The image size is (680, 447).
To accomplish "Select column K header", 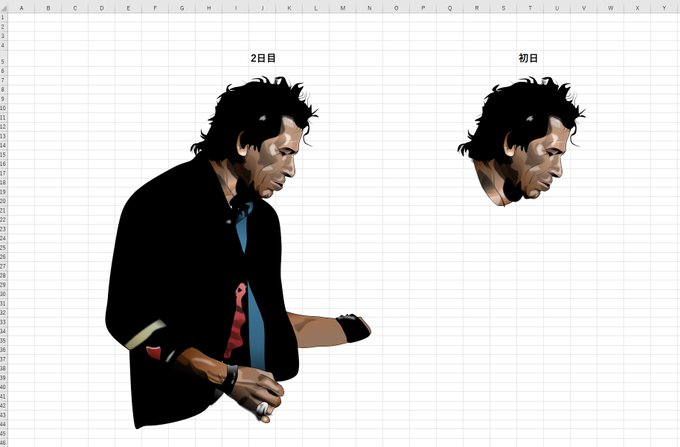I will [289, 8].
